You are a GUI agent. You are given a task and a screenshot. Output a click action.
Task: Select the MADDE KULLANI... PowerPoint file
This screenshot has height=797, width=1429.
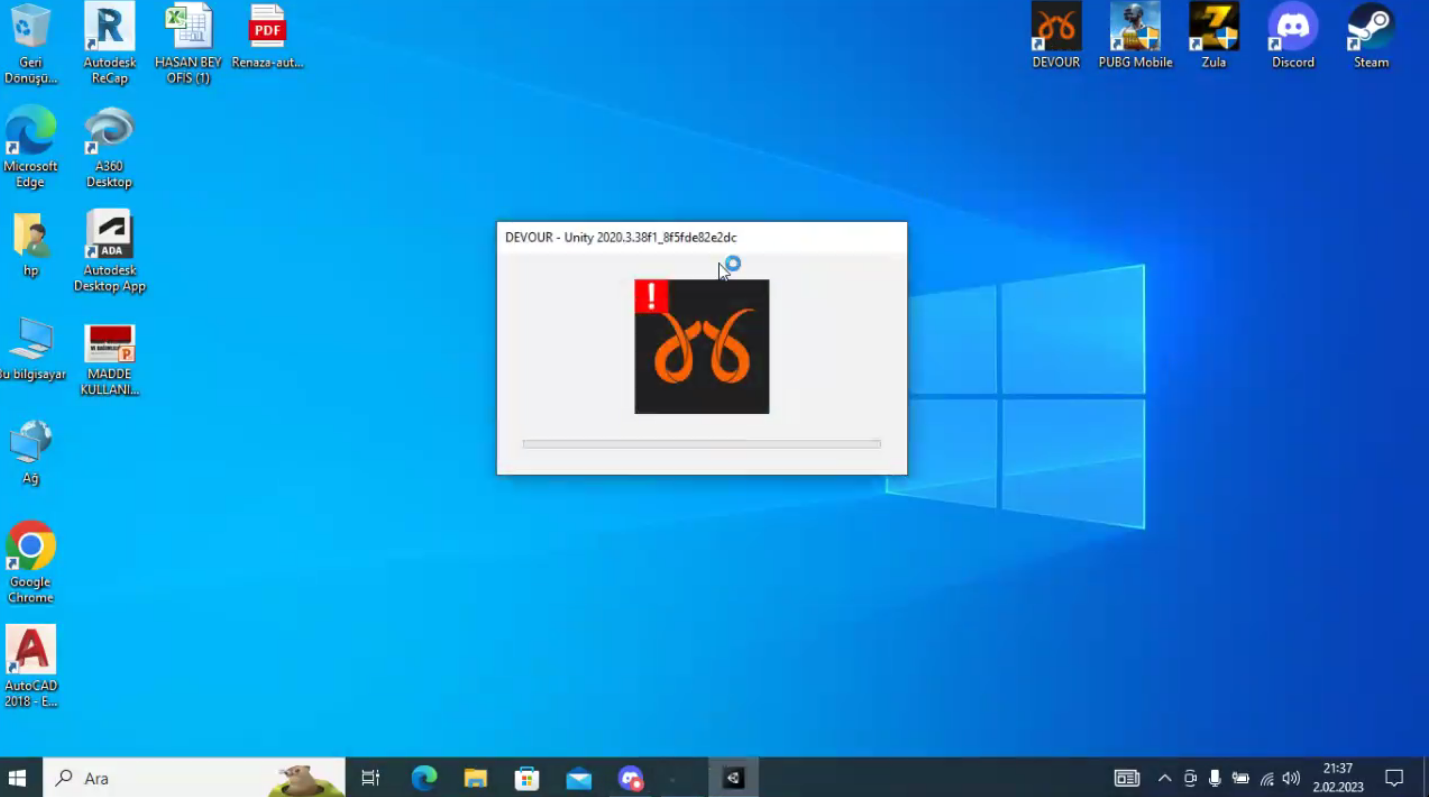point(109,359)
